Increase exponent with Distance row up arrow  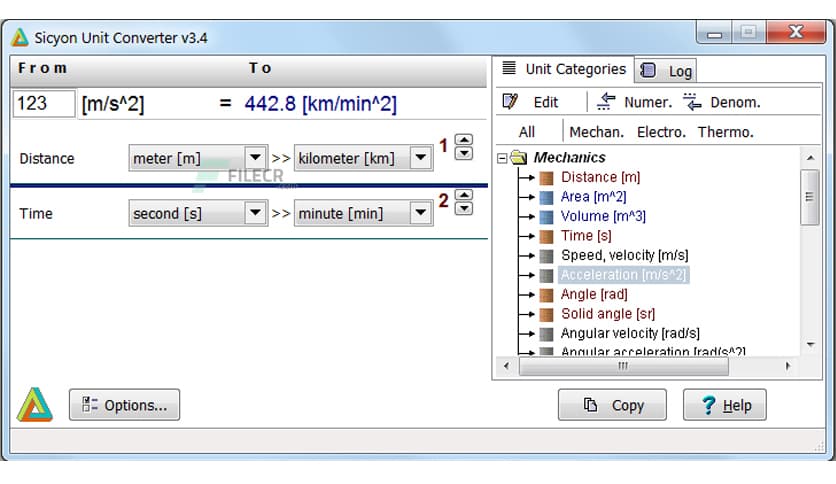(x=464, y=139)
